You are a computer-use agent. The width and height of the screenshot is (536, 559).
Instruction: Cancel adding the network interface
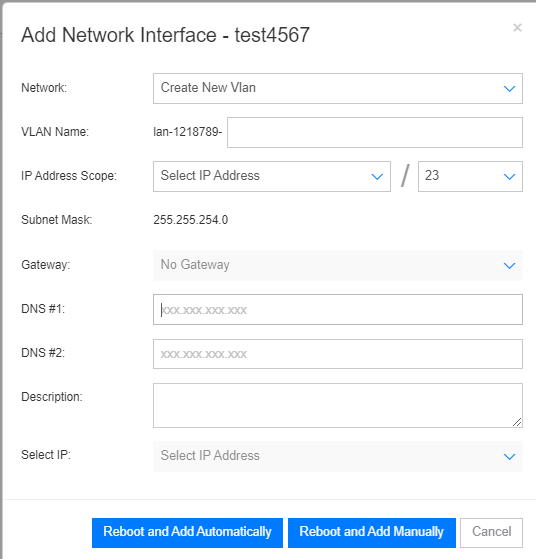(x=491, y=533)
